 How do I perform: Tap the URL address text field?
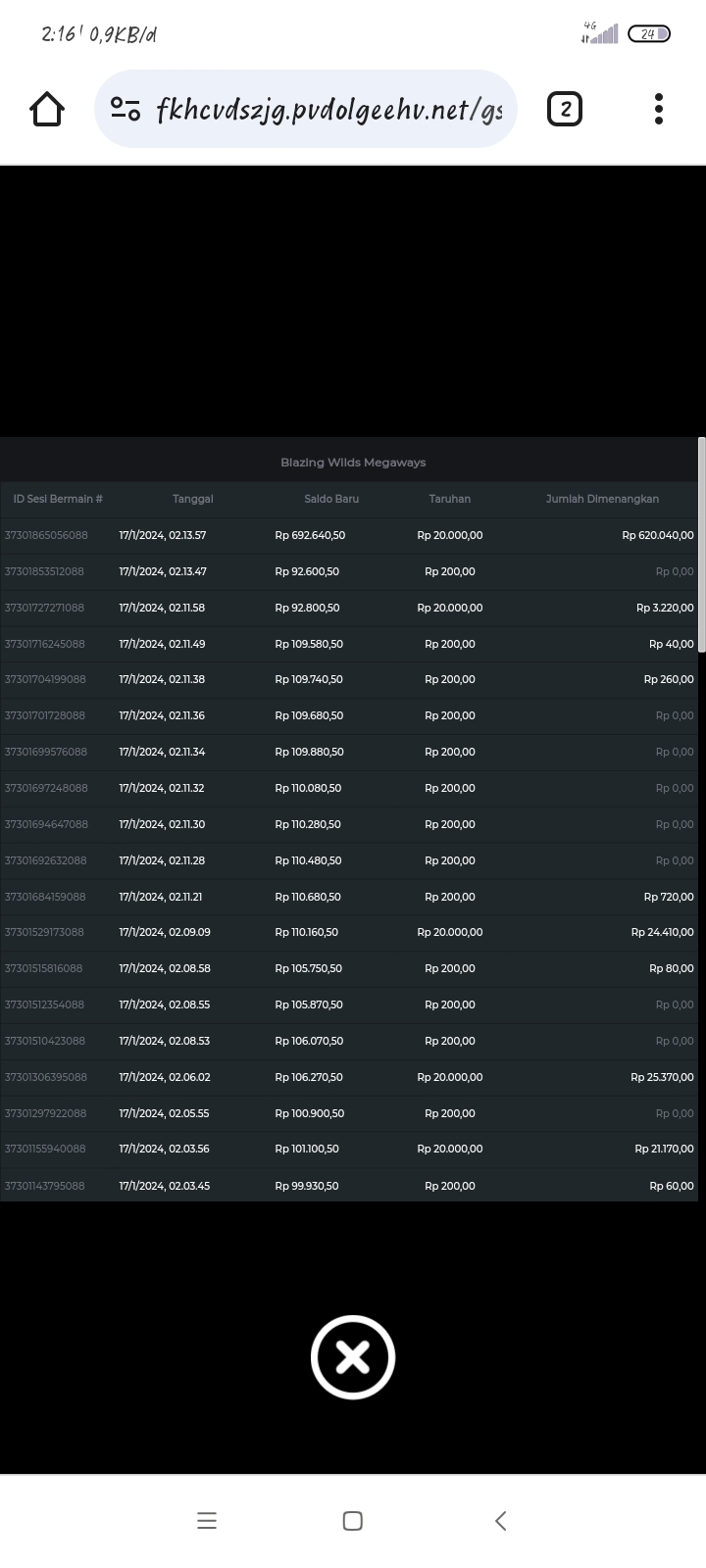[328, 109]
